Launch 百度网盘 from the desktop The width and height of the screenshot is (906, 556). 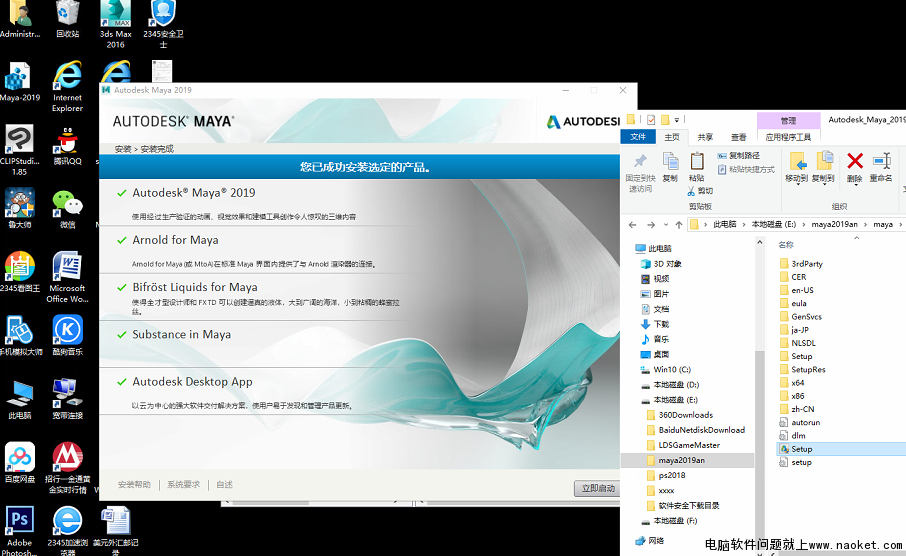coord(20,463)
